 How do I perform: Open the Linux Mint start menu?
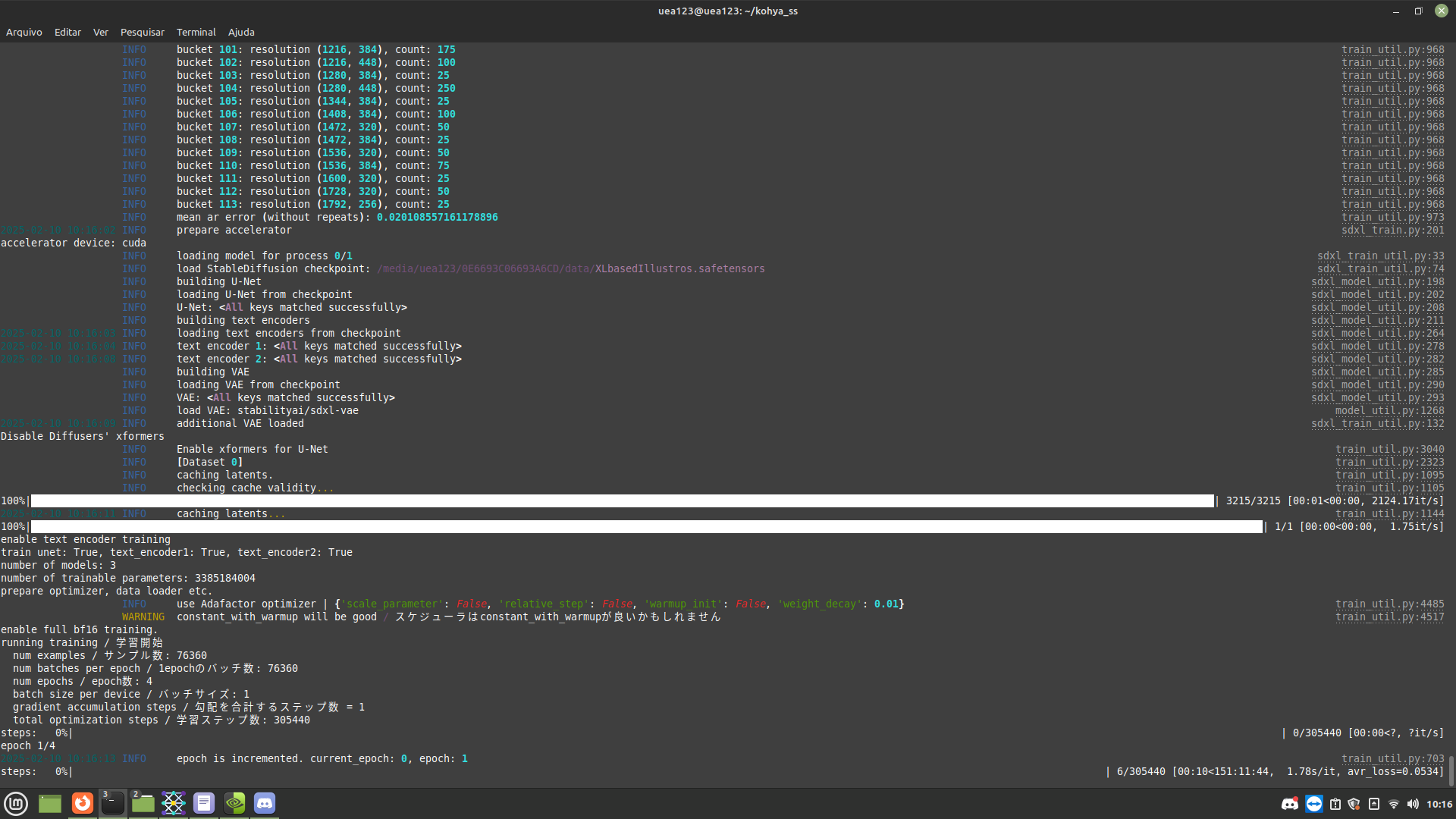(16, 803)
